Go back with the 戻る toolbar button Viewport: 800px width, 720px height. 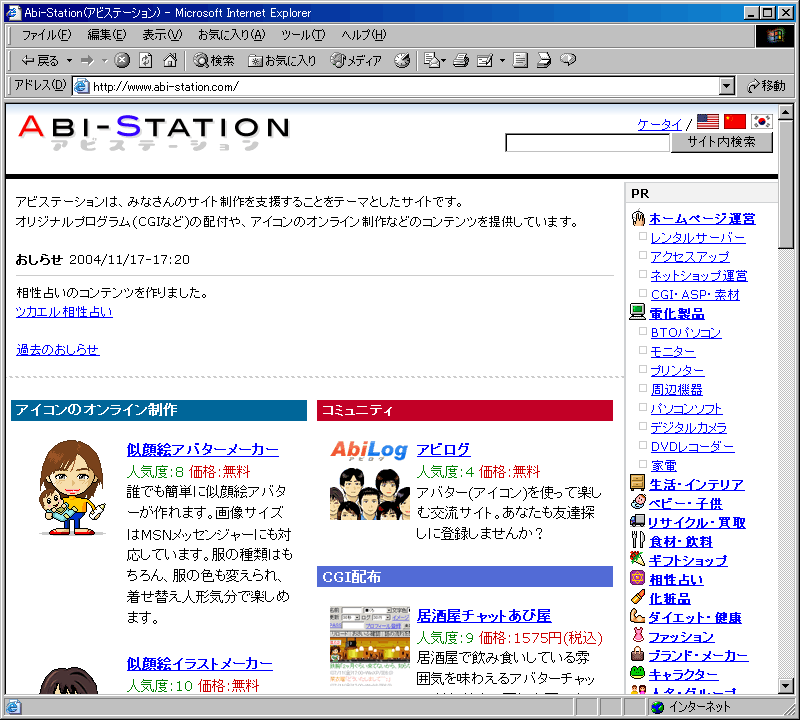pyautogui.click(x=40, y=61)
